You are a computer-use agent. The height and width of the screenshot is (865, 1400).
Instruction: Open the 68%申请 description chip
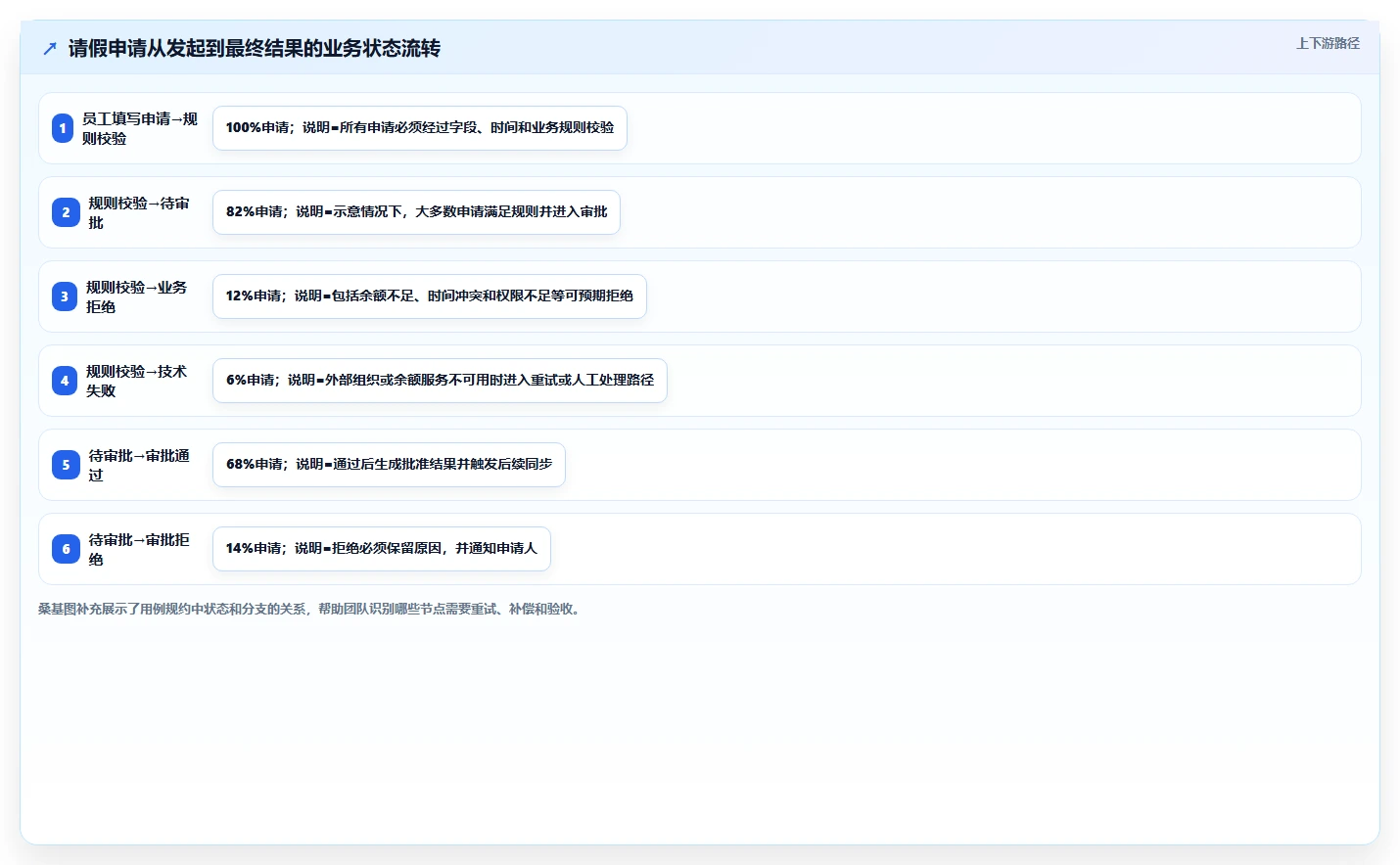coord(389,465)
